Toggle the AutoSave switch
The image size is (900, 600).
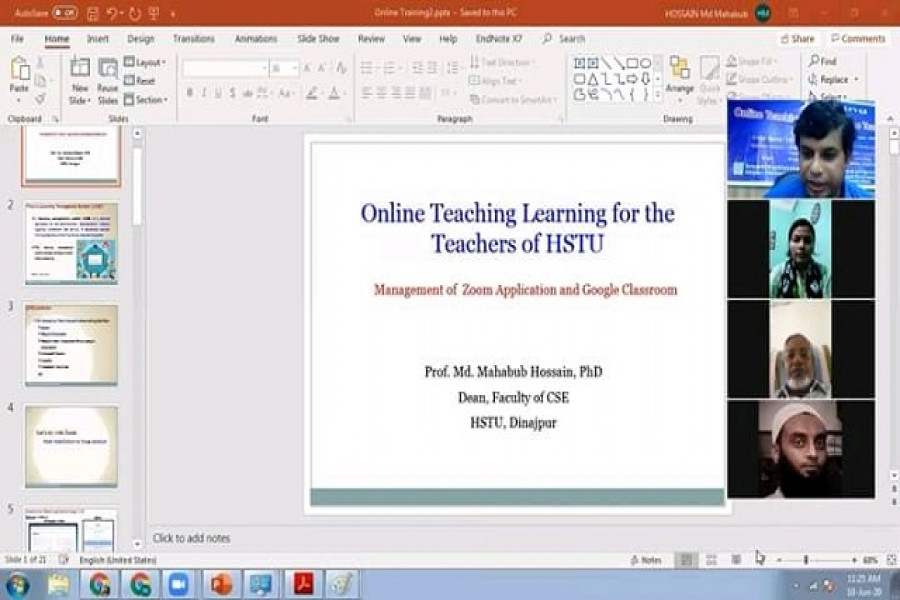click(x=65, y=13)
